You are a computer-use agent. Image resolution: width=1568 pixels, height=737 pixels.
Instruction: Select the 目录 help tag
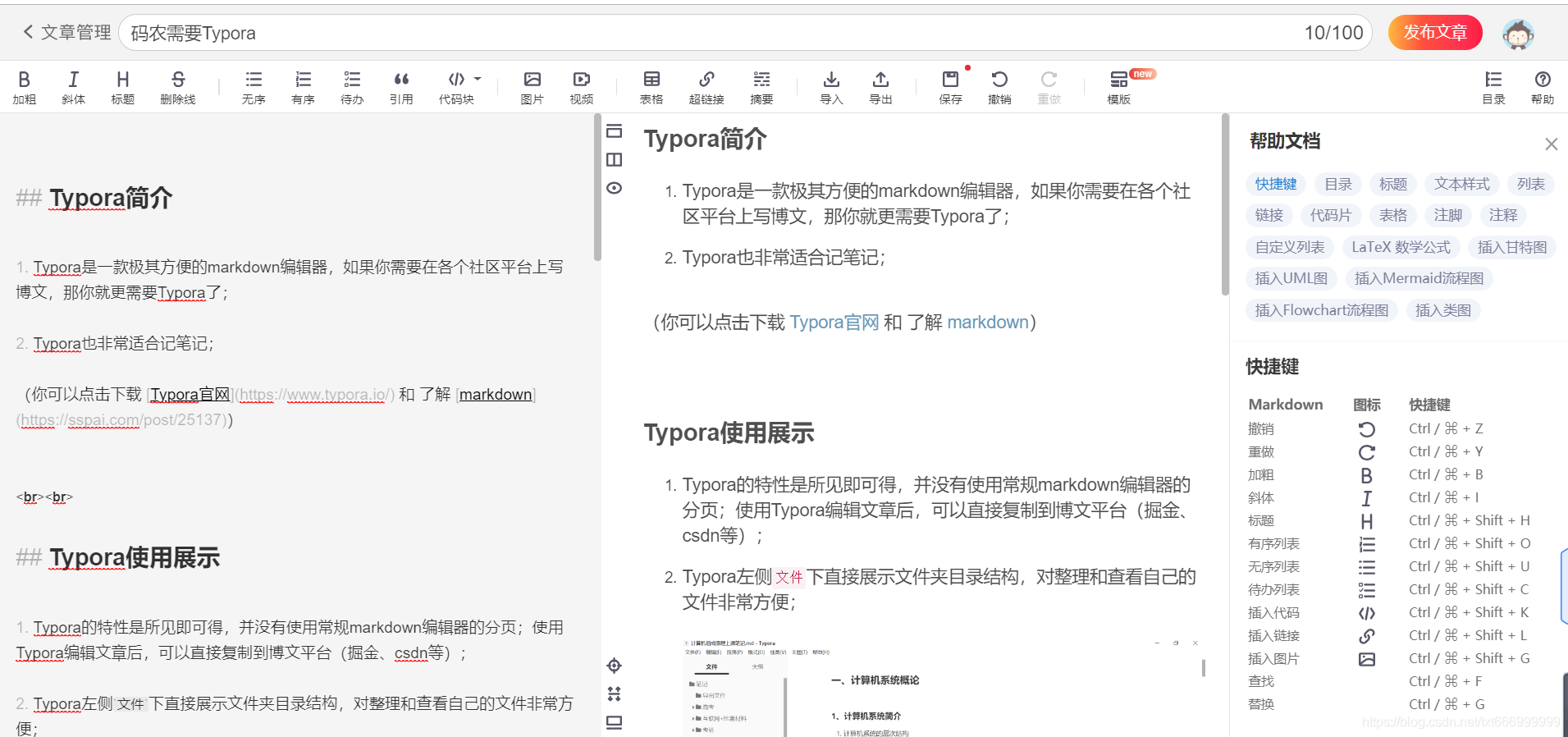1338,184
